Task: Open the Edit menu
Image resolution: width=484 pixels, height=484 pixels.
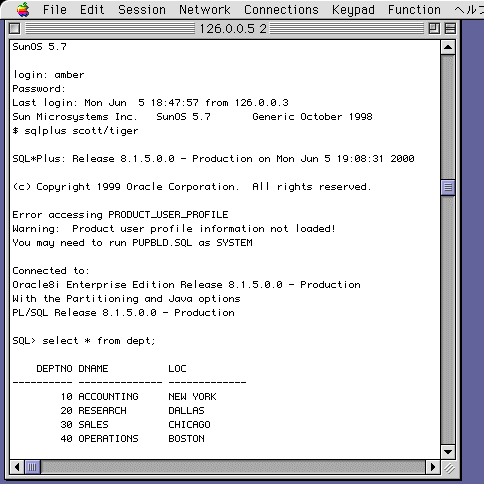Action: point(92,10)
